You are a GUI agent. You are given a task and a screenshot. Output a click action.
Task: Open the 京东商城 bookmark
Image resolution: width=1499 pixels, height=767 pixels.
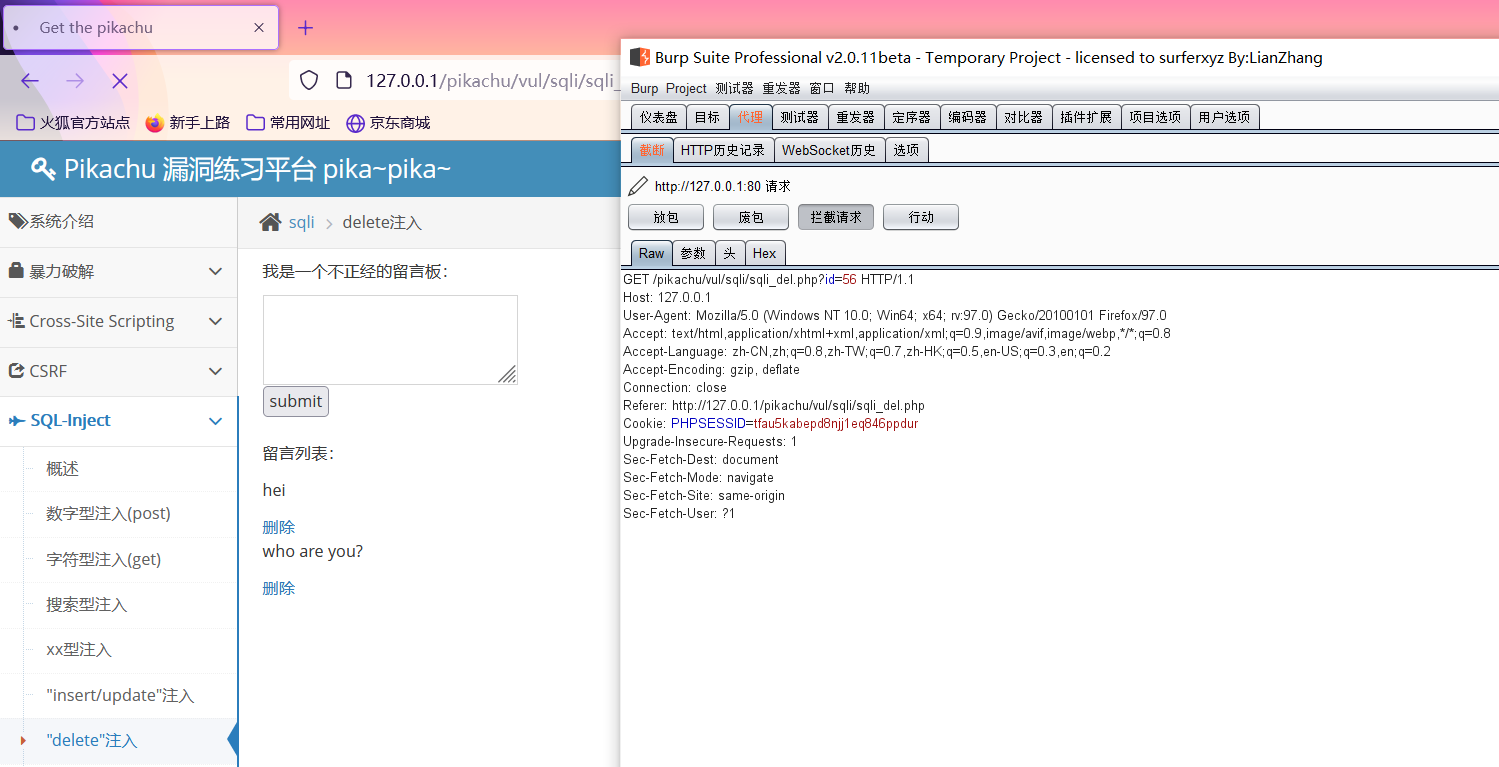pyautogui.click(x=388, y=123)
